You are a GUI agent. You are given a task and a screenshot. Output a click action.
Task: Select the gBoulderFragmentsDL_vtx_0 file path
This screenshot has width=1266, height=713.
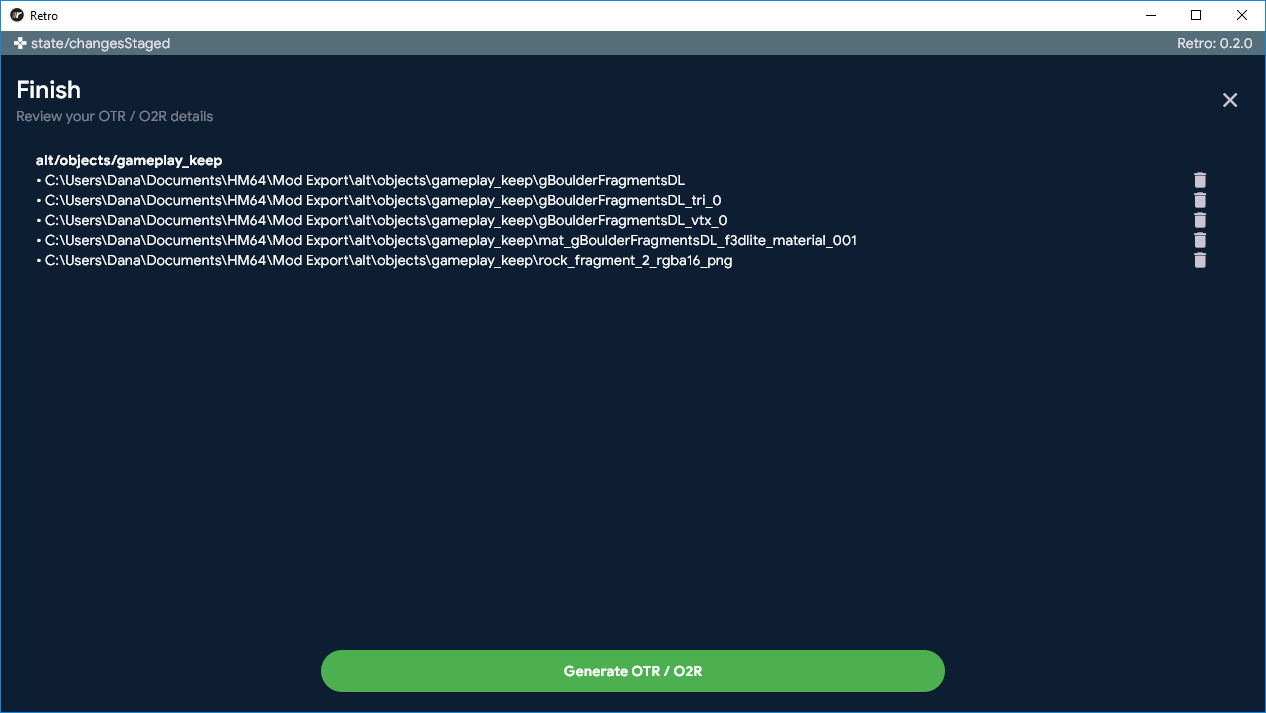tap(385, 220)
